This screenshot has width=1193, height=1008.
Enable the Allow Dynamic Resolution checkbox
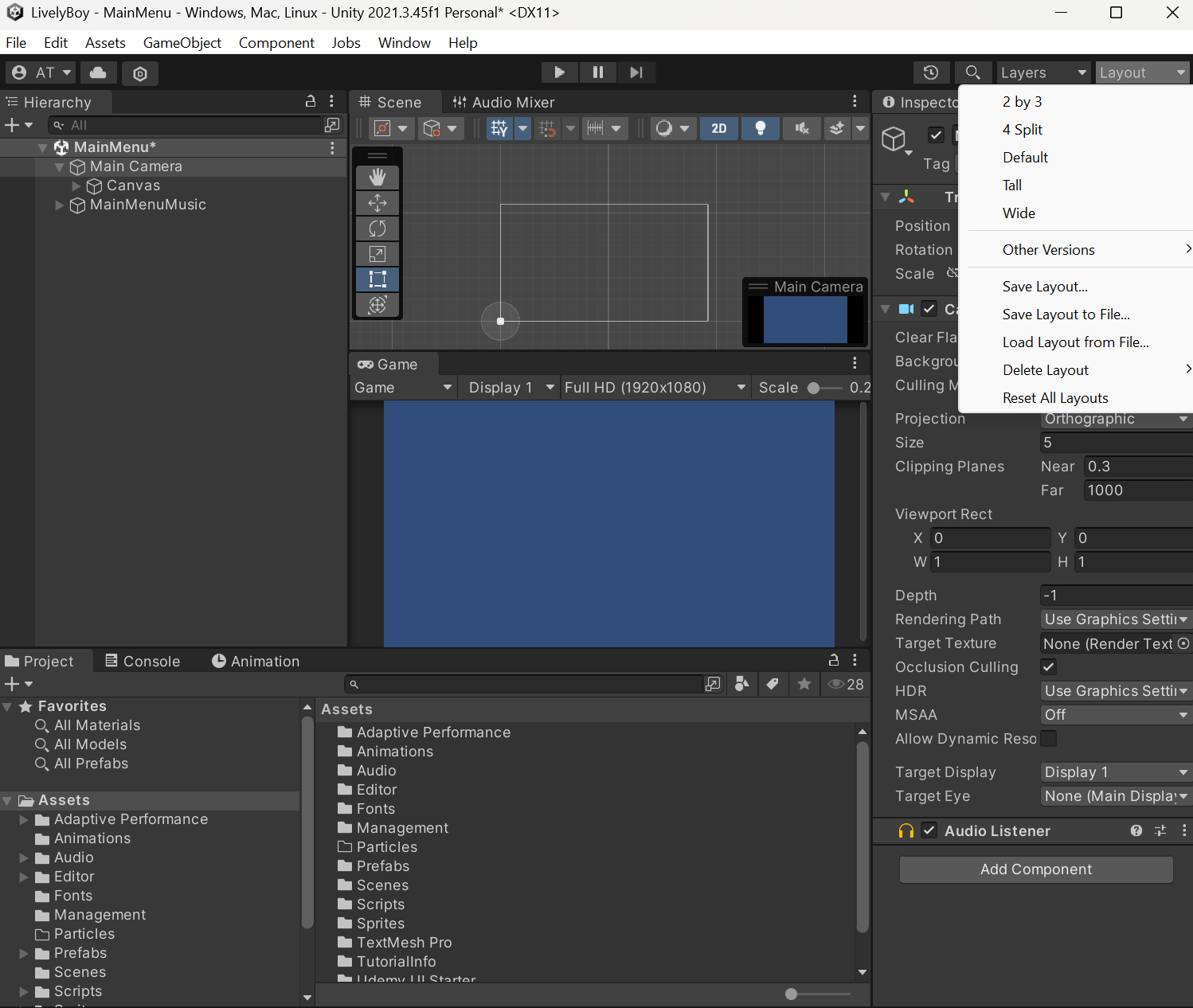(1049, 739)
